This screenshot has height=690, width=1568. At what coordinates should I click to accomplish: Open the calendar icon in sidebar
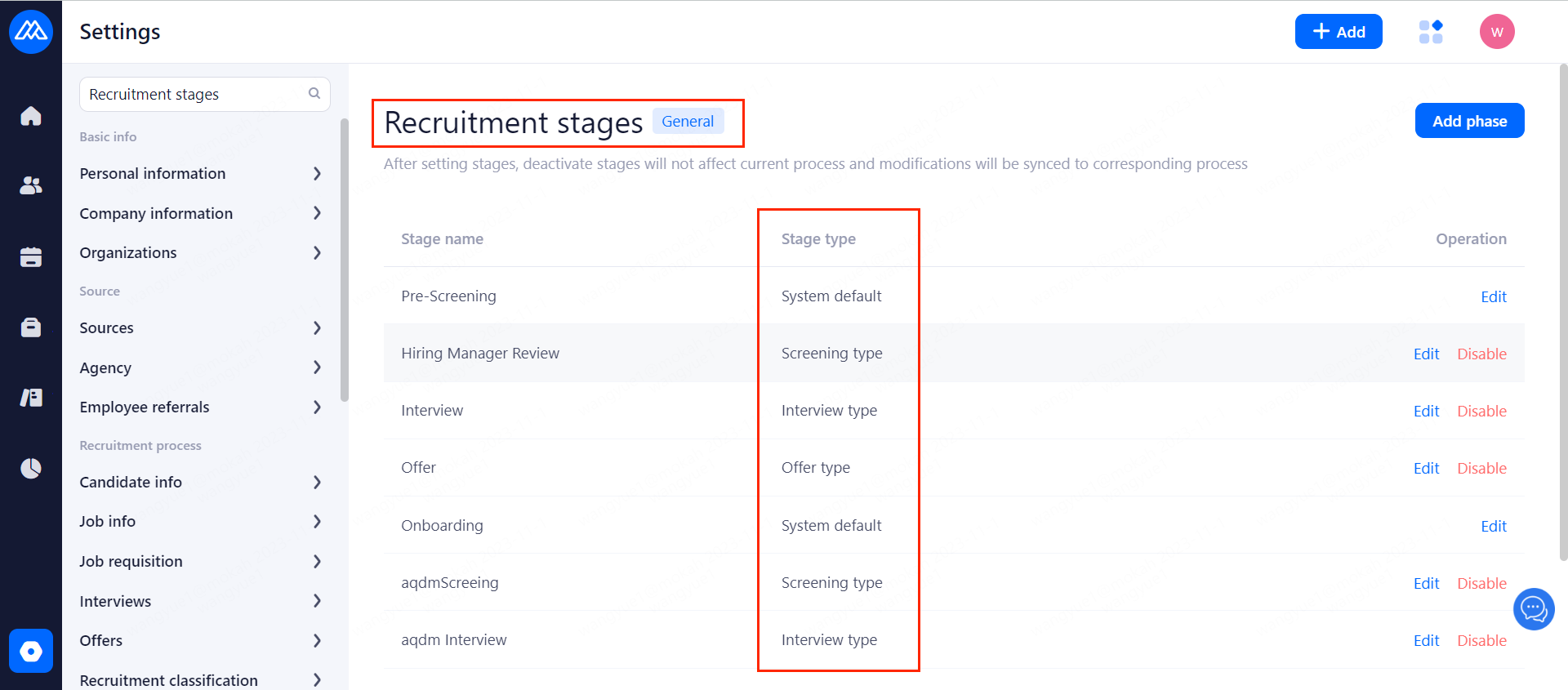31,257
